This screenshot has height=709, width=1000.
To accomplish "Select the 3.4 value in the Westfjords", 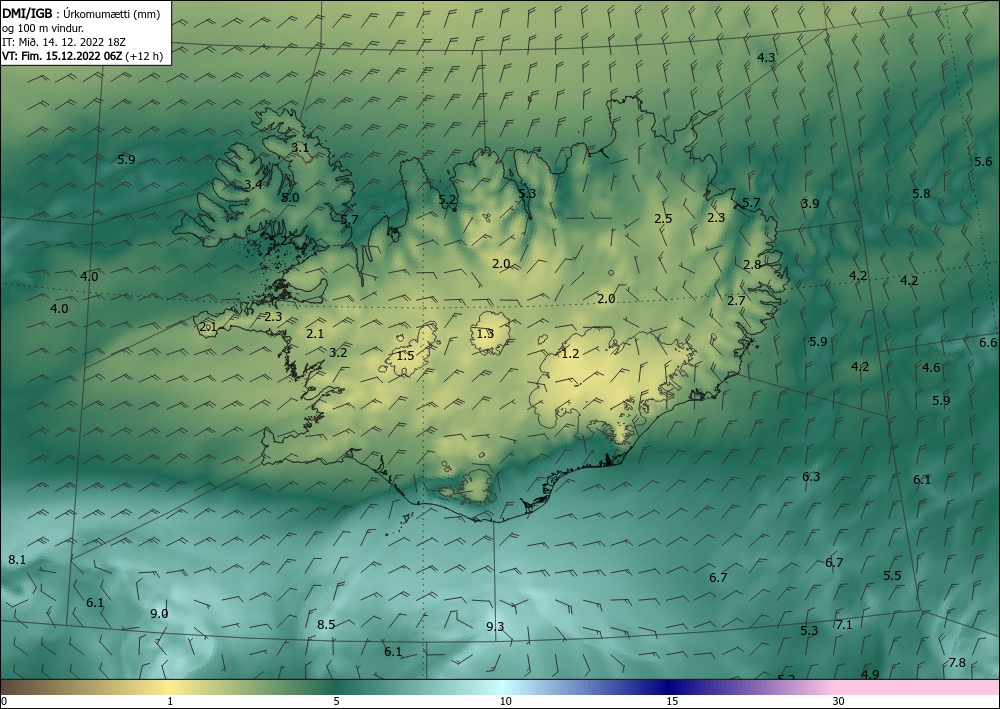I will coord(253,184).
